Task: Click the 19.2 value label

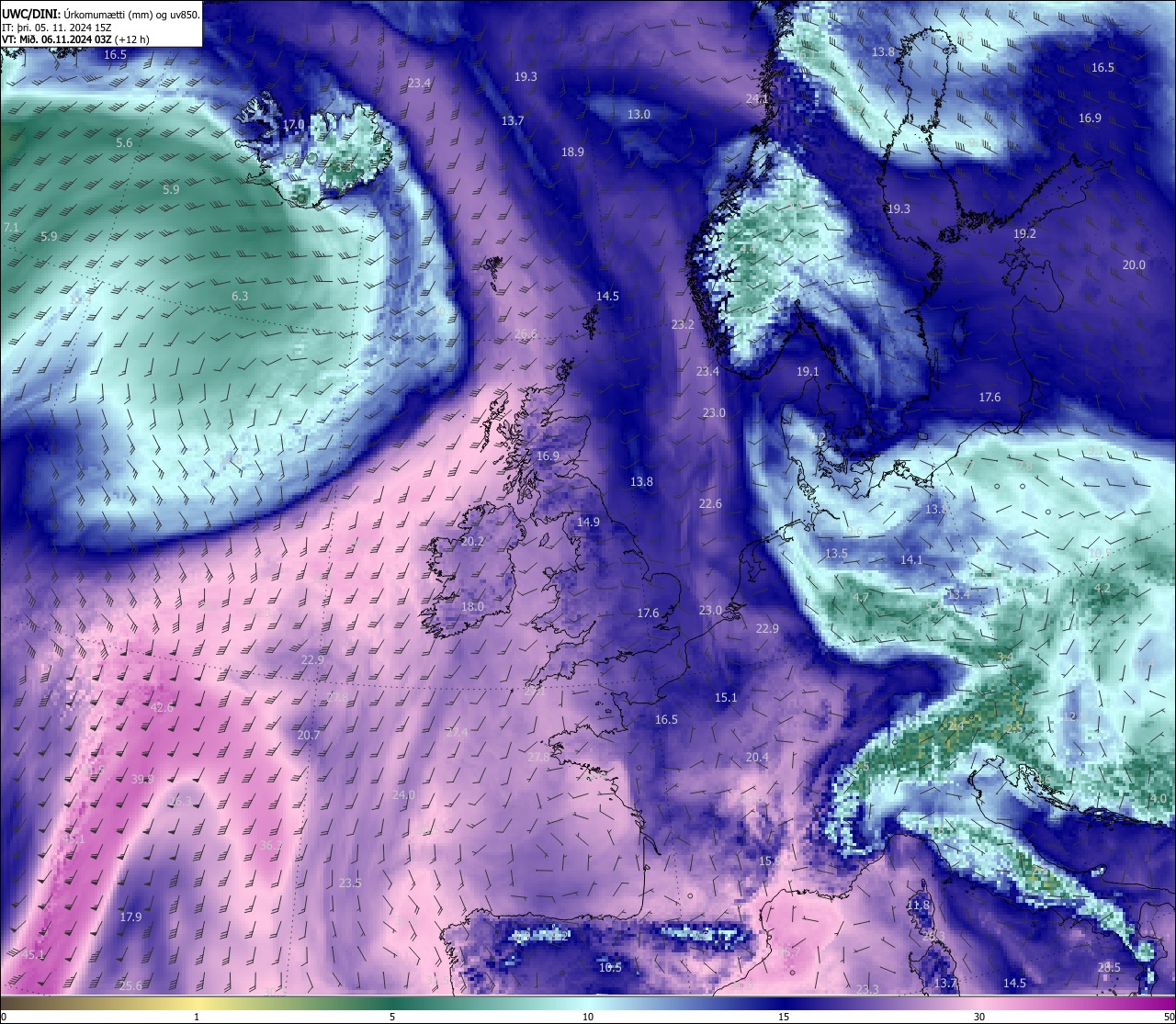Action: tap(1024, 233)
